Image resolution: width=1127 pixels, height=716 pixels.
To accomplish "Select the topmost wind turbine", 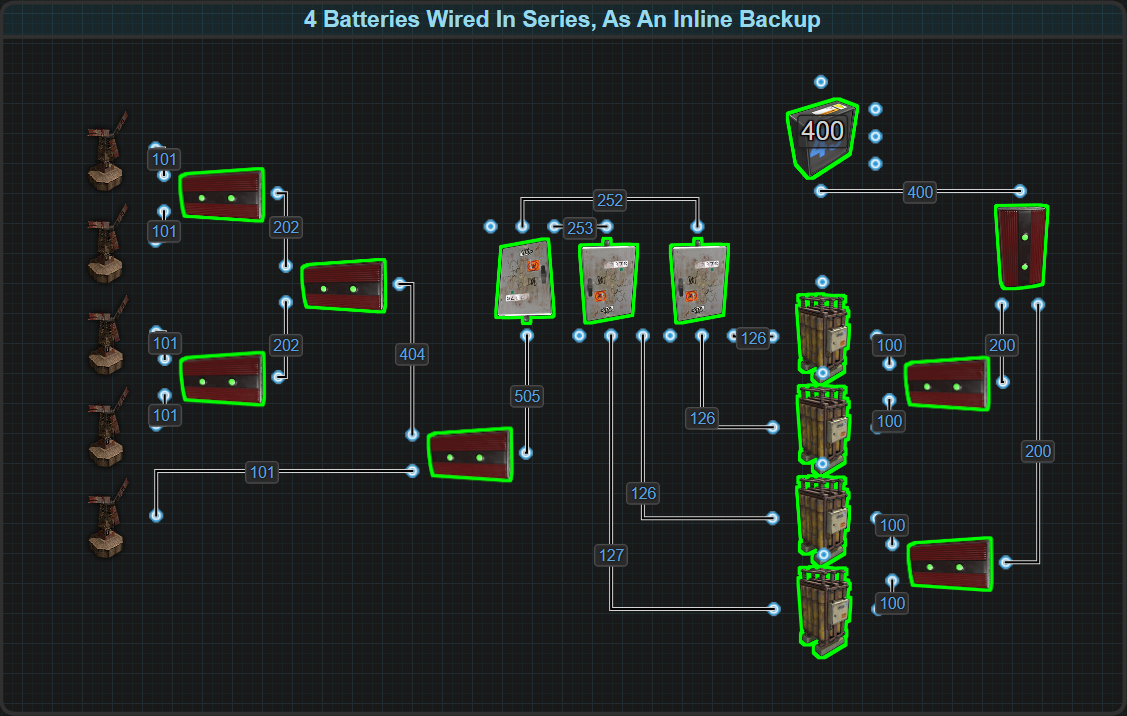I will click(107, 151).
